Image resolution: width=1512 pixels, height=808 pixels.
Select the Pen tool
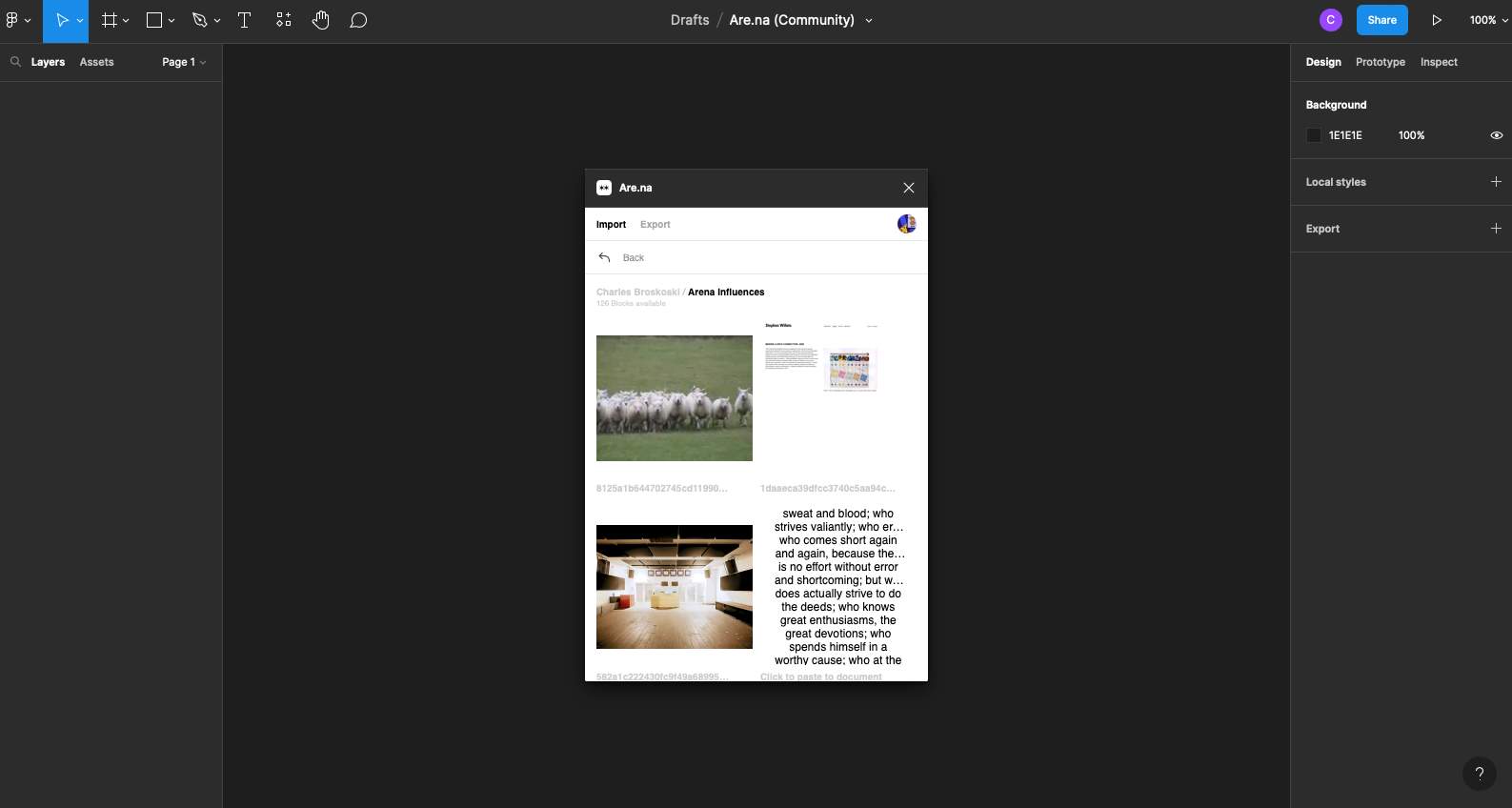[199, 20]
